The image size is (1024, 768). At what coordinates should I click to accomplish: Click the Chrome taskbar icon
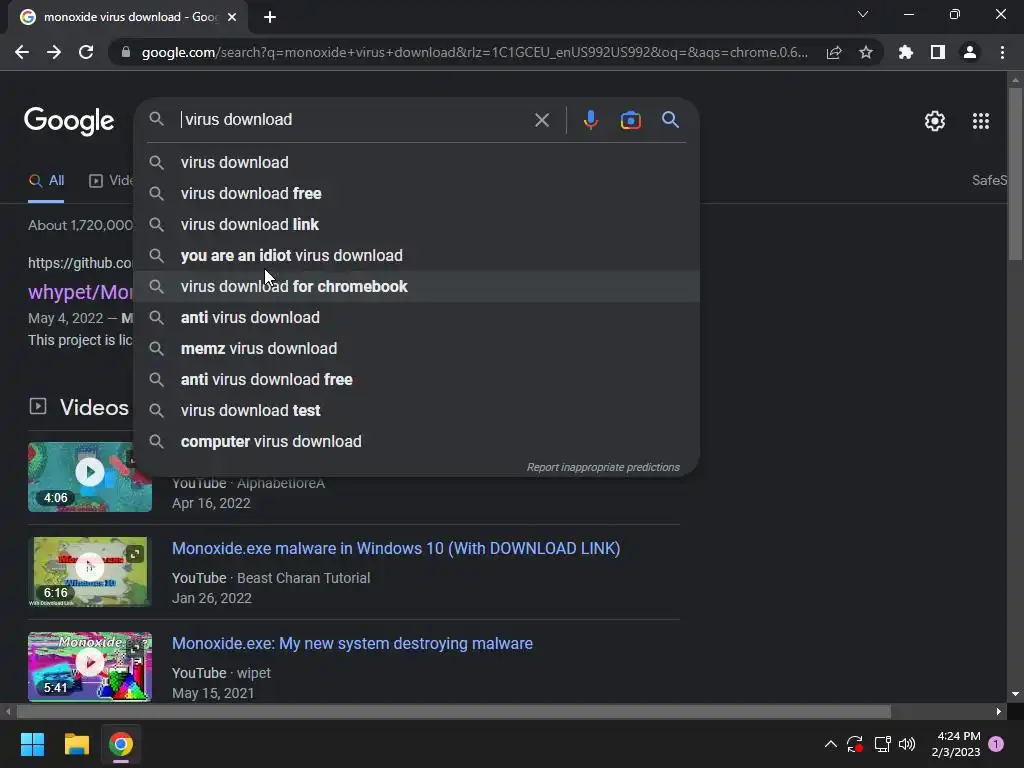(x=121, y=744)
